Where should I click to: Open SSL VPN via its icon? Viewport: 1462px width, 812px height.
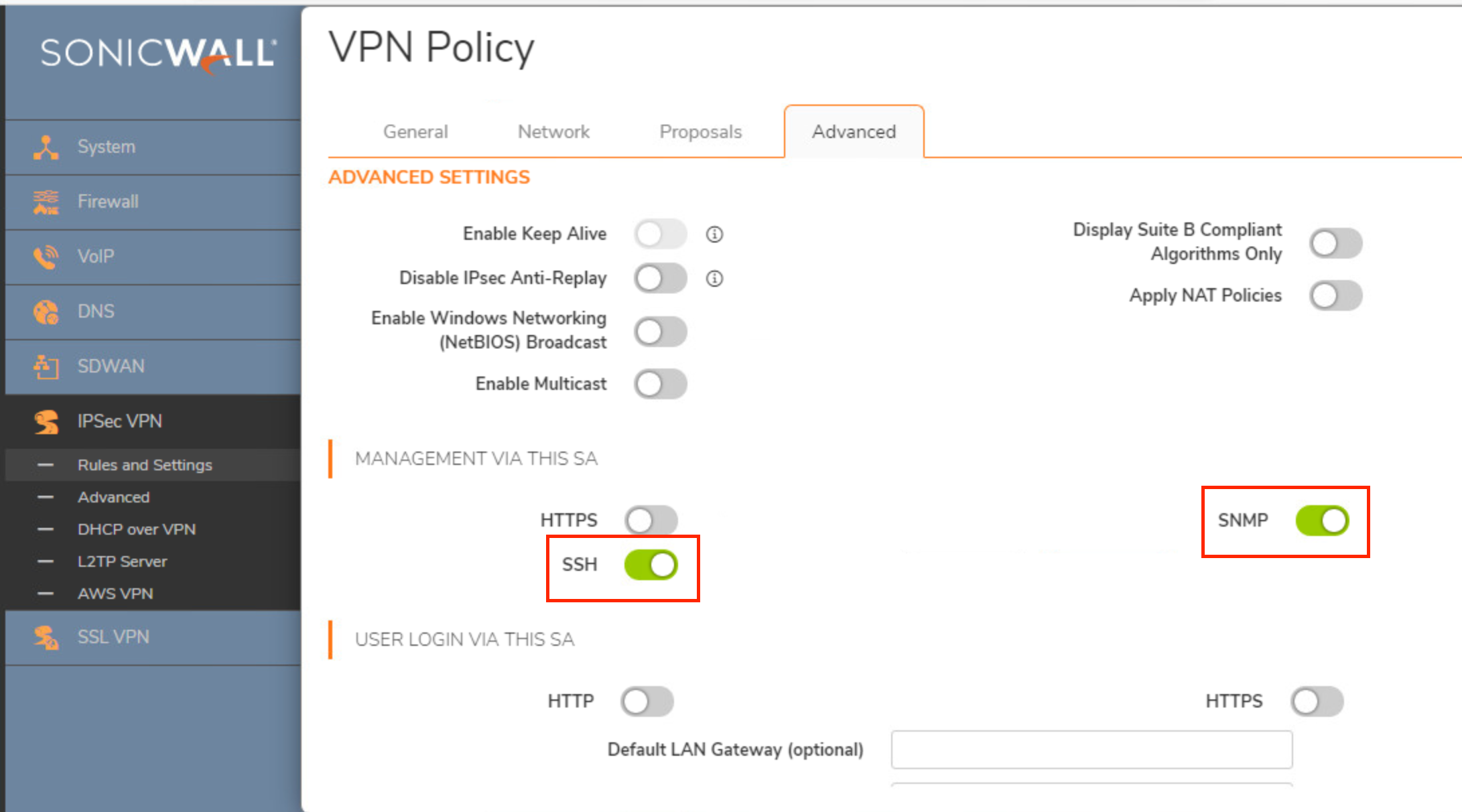pyautogui.click(x=46, y=637)
